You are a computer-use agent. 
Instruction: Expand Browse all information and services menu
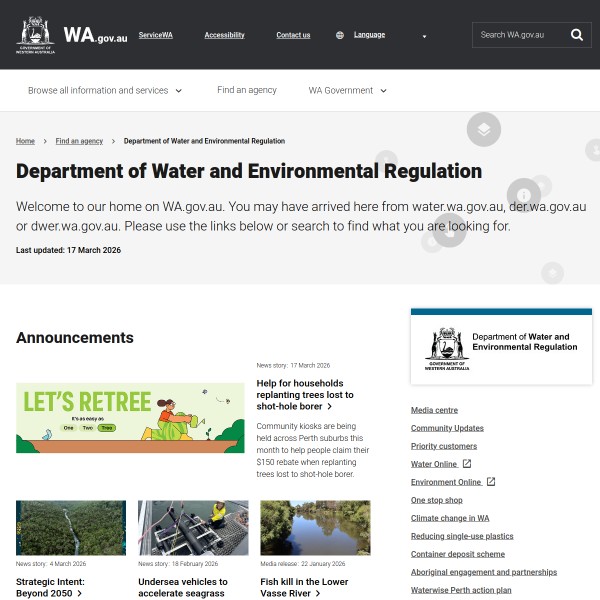pyautogui.click(x=105, y=90)
